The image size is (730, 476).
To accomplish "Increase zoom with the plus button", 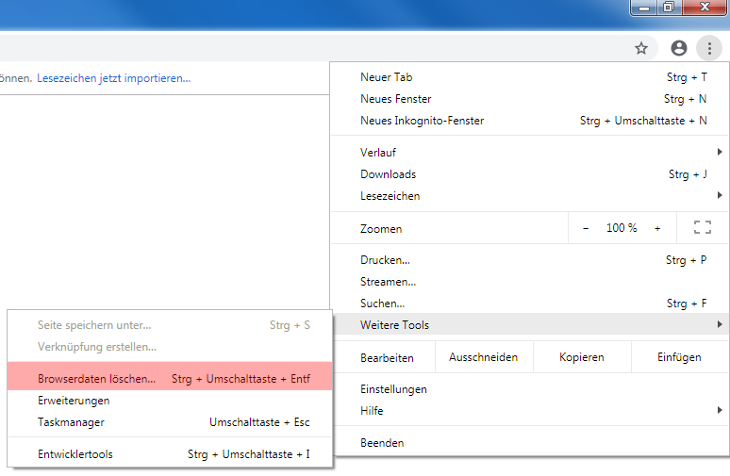I will [657, 228].
